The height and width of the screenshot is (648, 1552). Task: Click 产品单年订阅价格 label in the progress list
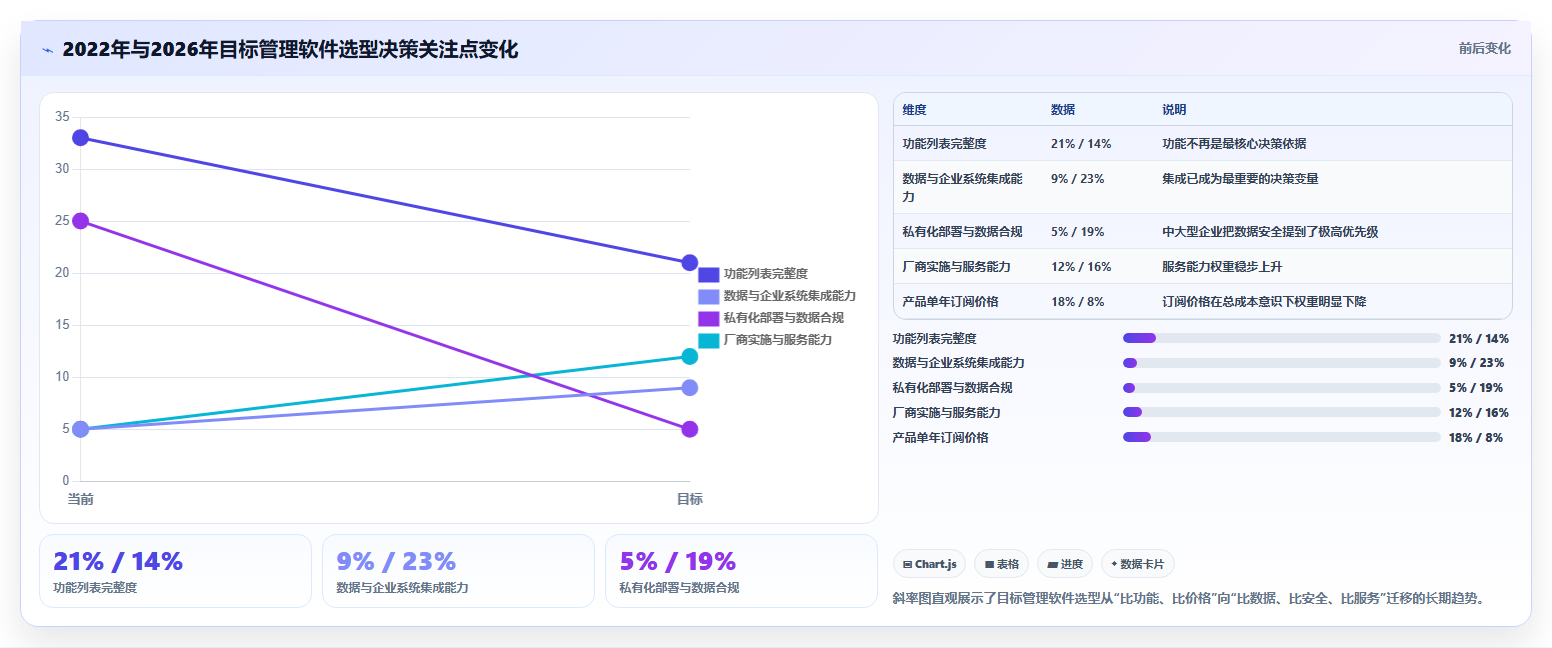[x=940, y=437]
